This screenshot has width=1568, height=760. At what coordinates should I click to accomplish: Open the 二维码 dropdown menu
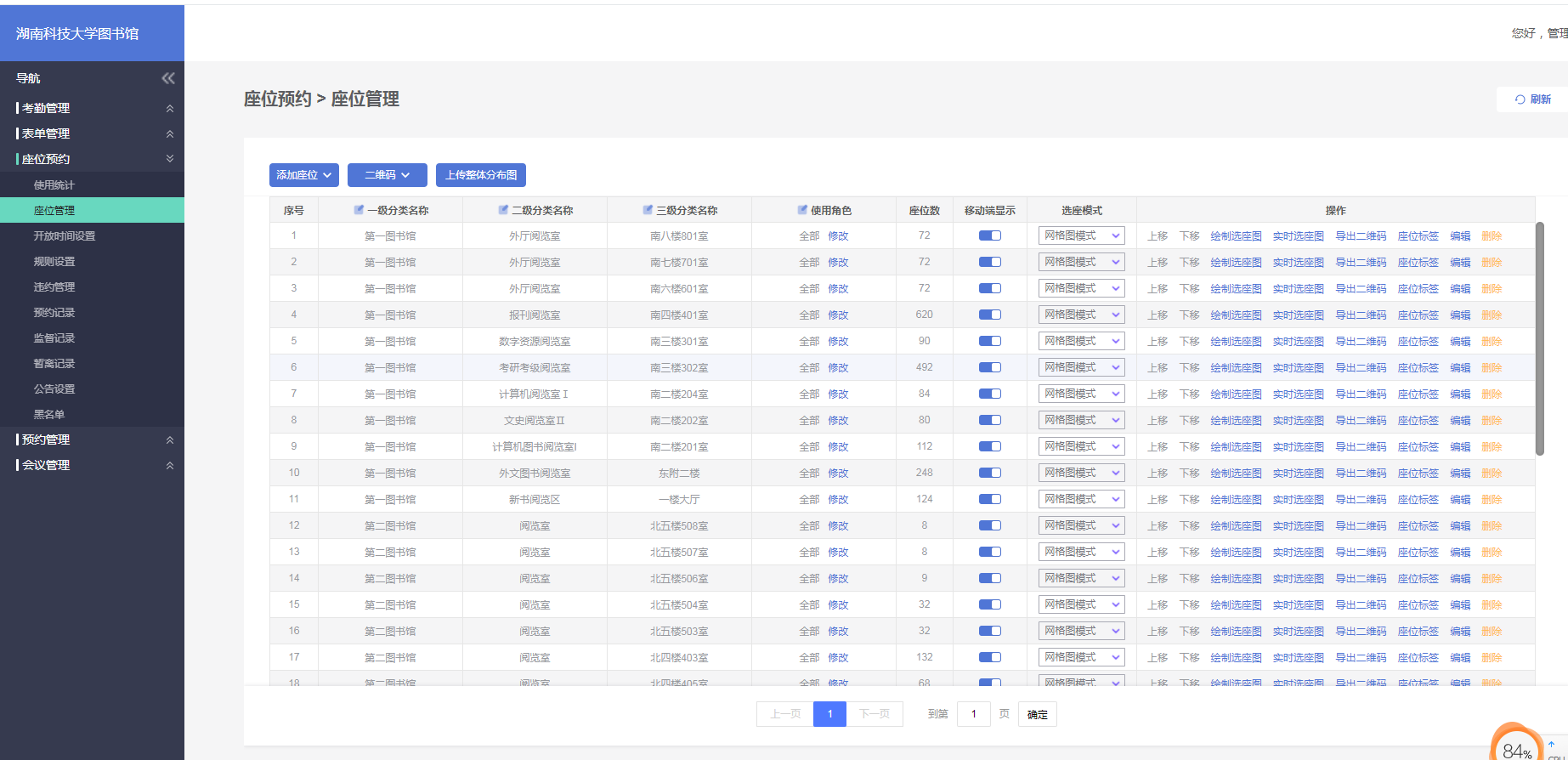pos(387,175)
